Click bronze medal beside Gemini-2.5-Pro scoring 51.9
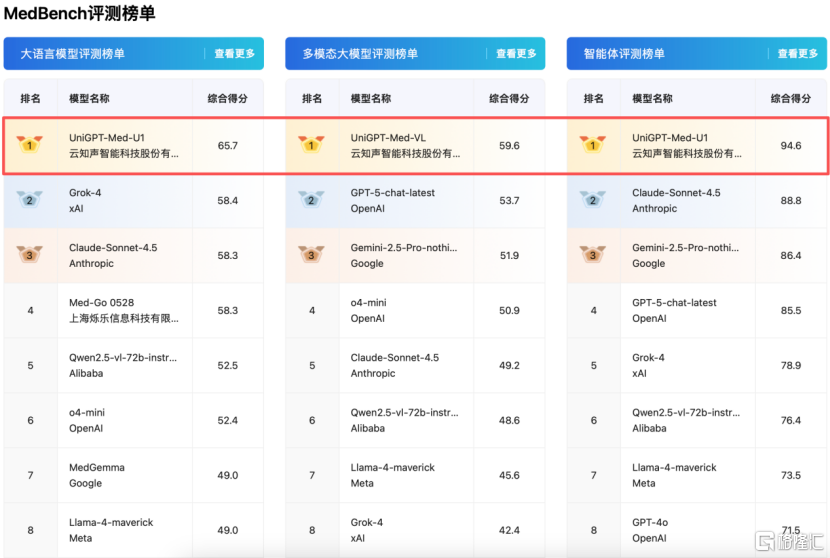 [312, 255]
